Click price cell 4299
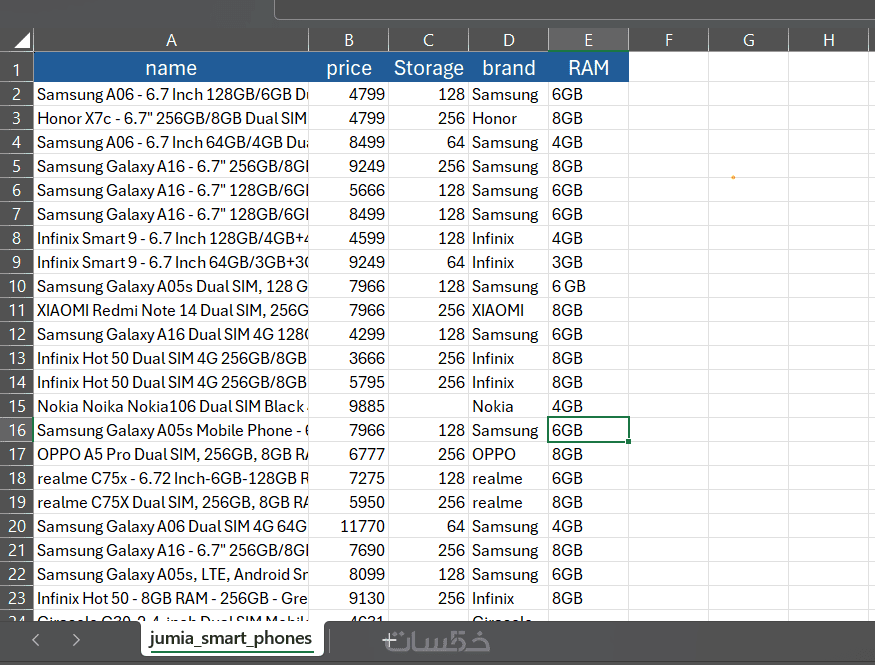The height and width of the screenshot is (665, 875). coord(349,334)
